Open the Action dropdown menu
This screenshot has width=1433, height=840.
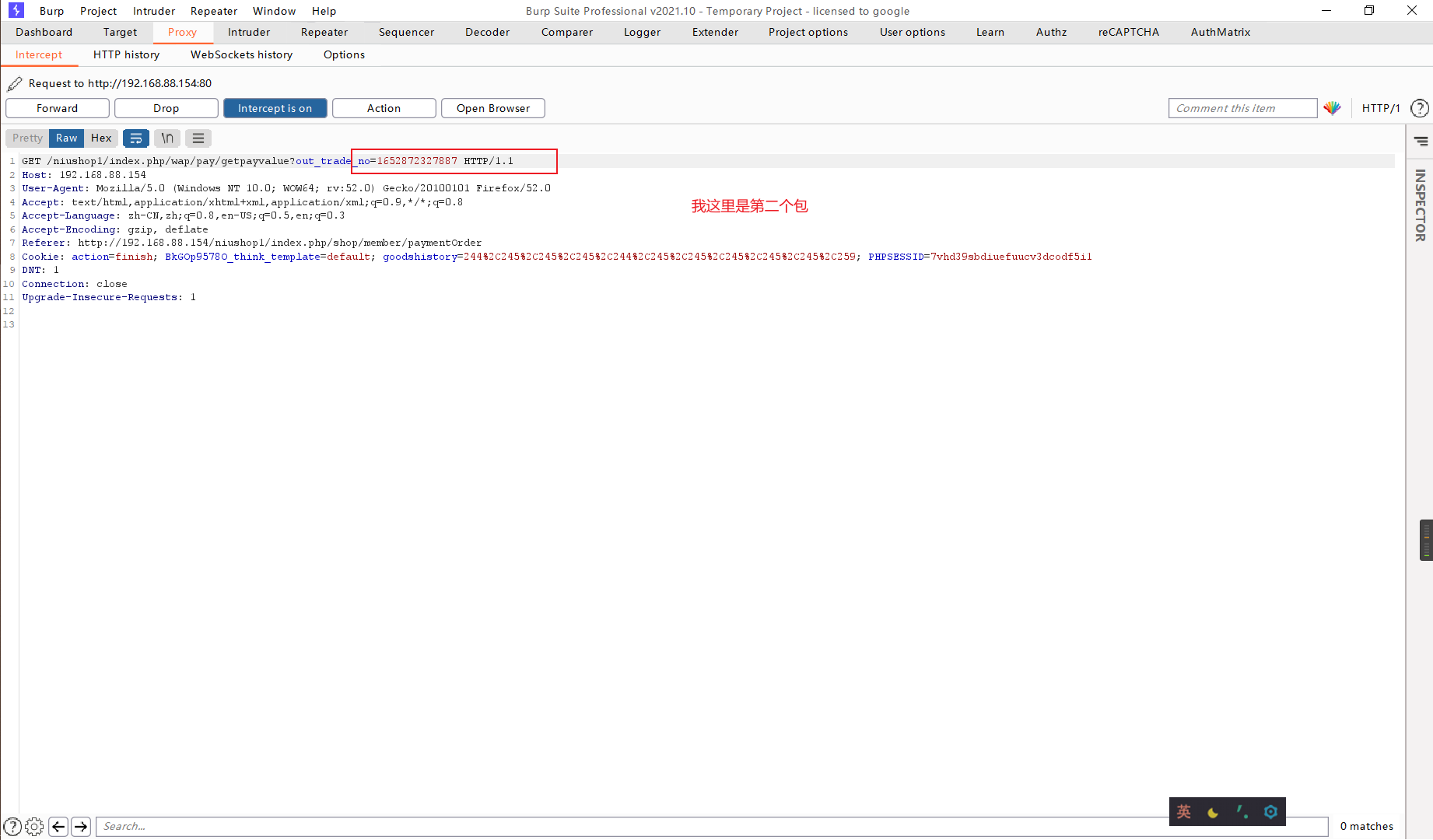pyautogui.click(x=384, y=108)
